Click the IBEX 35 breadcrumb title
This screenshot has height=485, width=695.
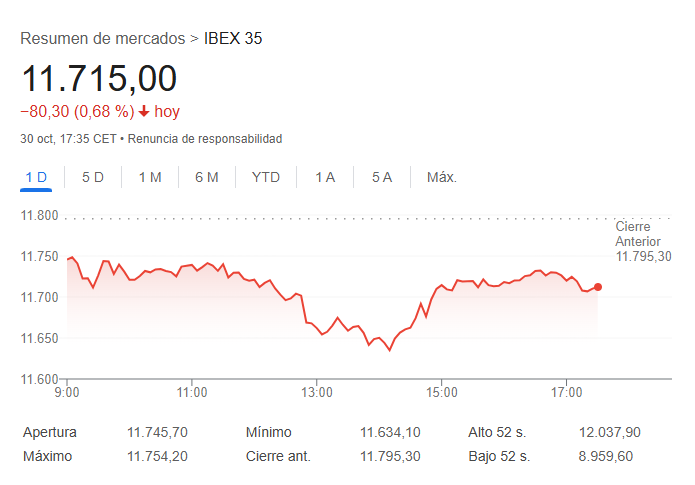click(233, 39)
